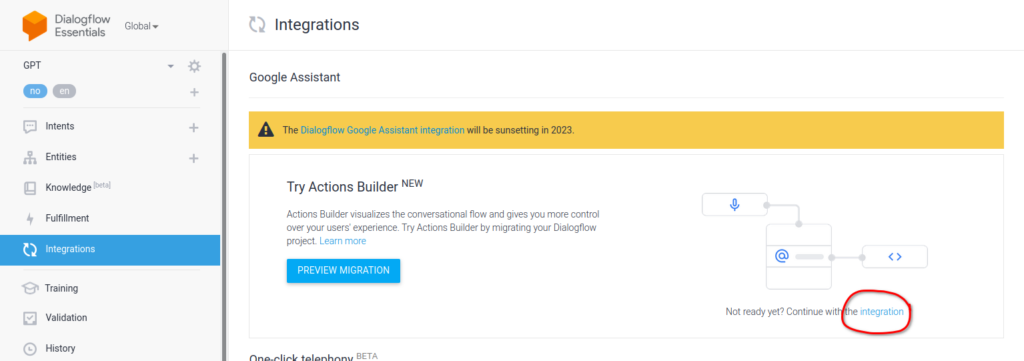Expand the GPT agent selector arrow
The width and height of the screenshot is (1024, 361).
tap(170, 66)
